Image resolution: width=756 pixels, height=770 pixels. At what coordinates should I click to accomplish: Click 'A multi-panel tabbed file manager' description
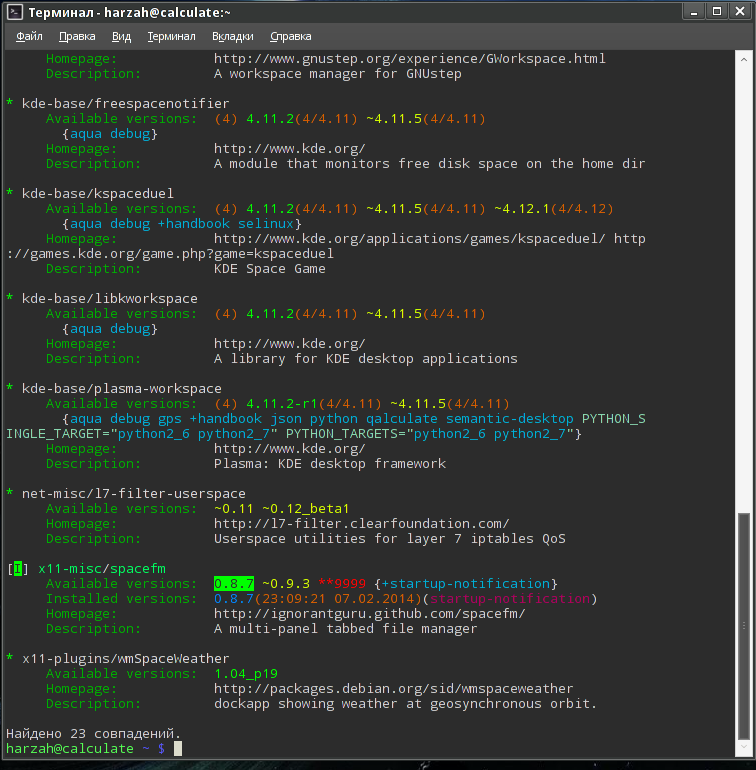pos(345,629)
